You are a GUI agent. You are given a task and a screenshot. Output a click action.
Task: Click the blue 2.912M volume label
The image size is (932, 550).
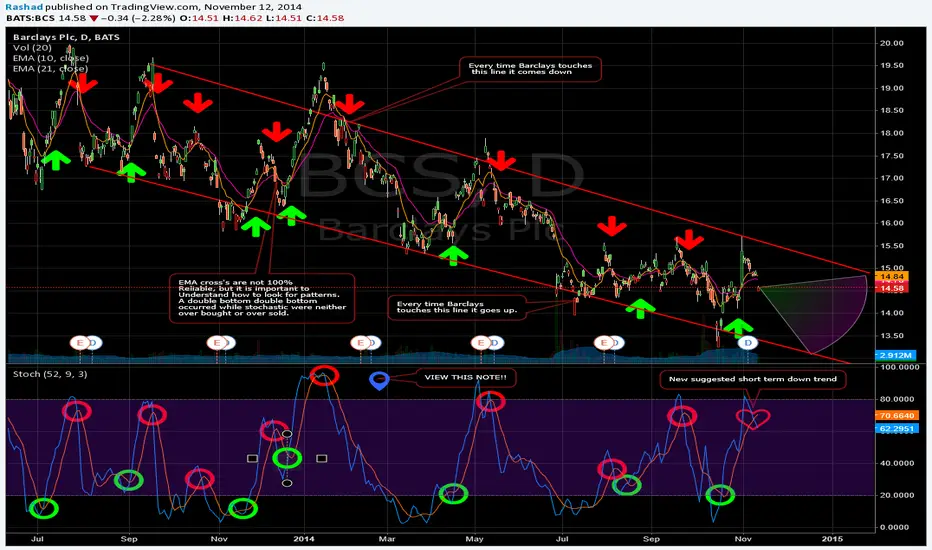tap(895, 355)
